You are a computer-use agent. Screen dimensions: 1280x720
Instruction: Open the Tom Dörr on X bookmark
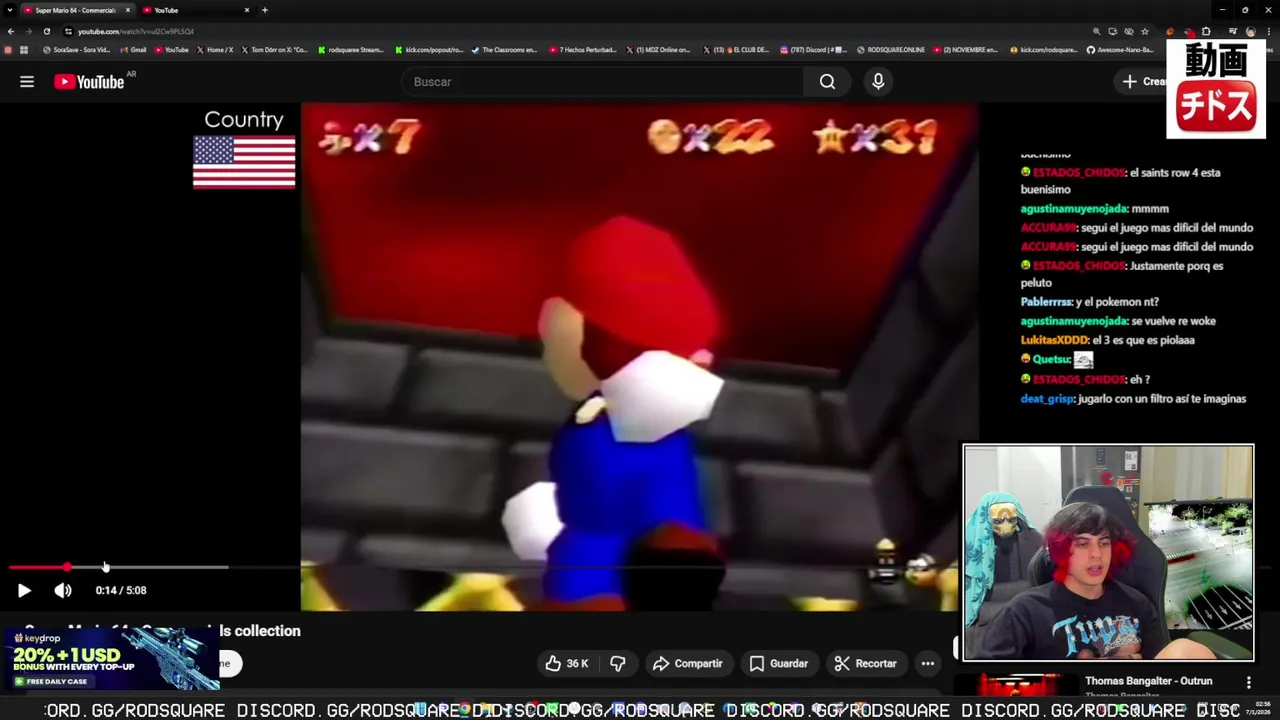pyautogui.click(x=274, y=49)
